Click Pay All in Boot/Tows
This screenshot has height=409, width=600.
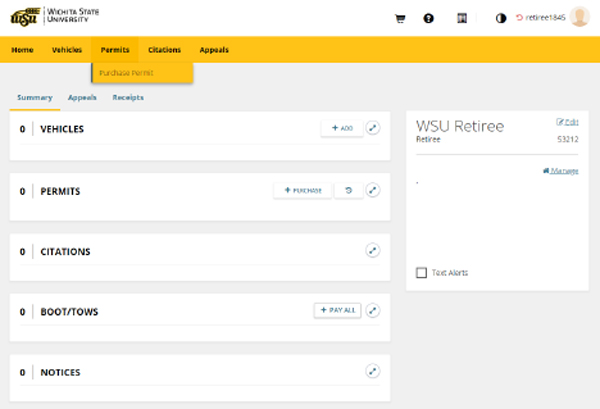pyautogui.click(x=338, y=310)
